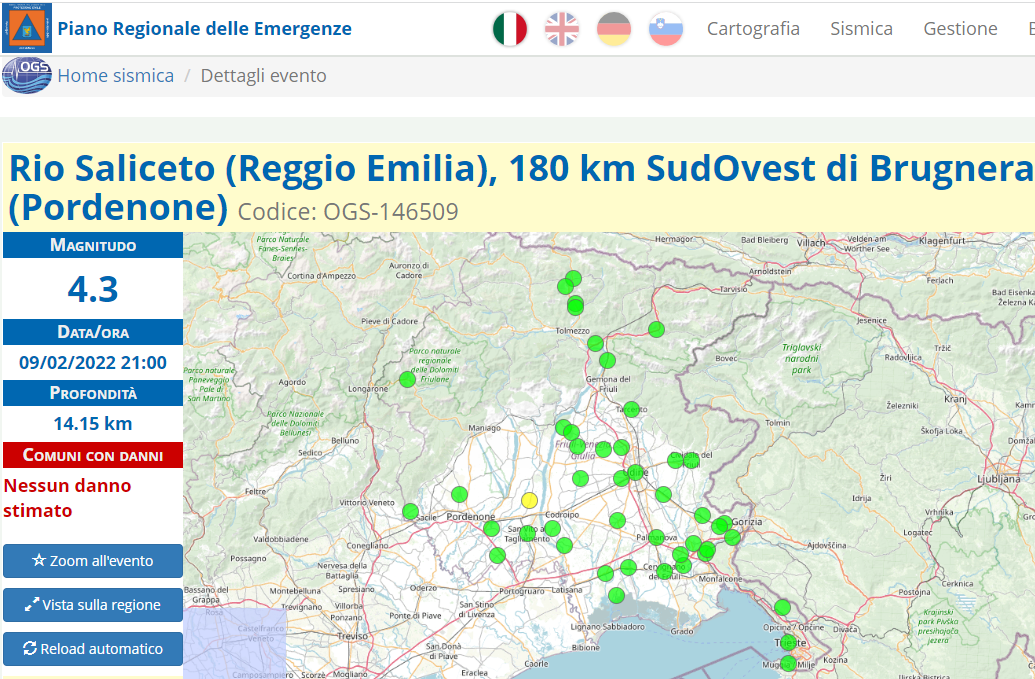Open Piano Regionale delle Emergenze home link
The height and width of the screenshot is (679, 1035).
(x=204, y=29)
